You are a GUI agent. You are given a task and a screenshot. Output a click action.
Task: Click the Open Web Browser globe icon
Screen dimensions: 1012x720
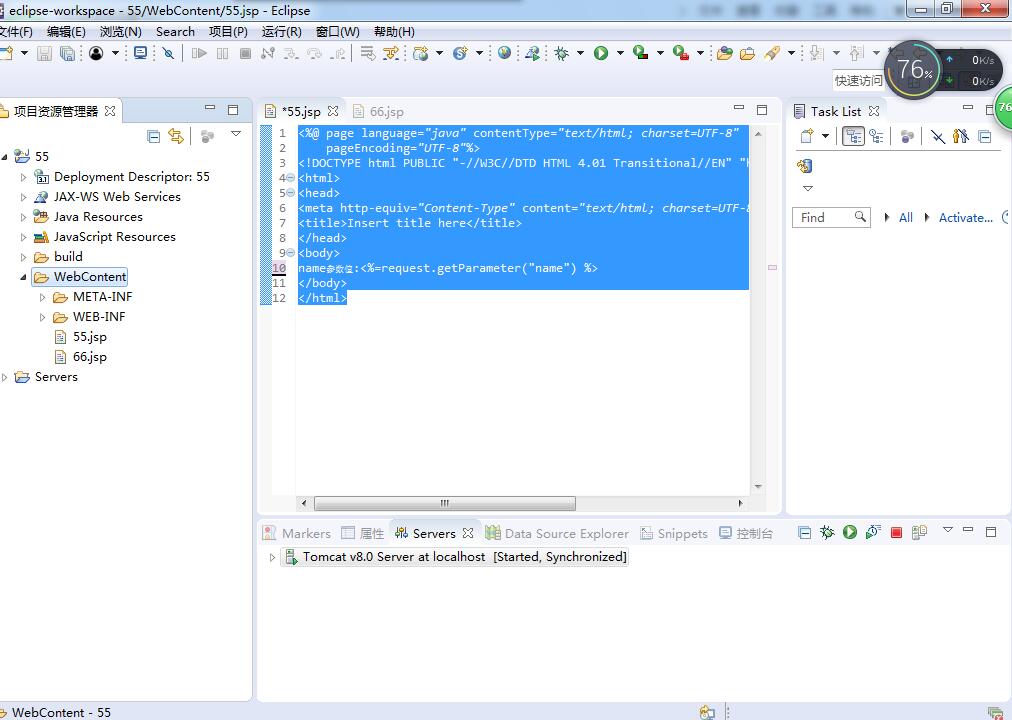(505, 54)
